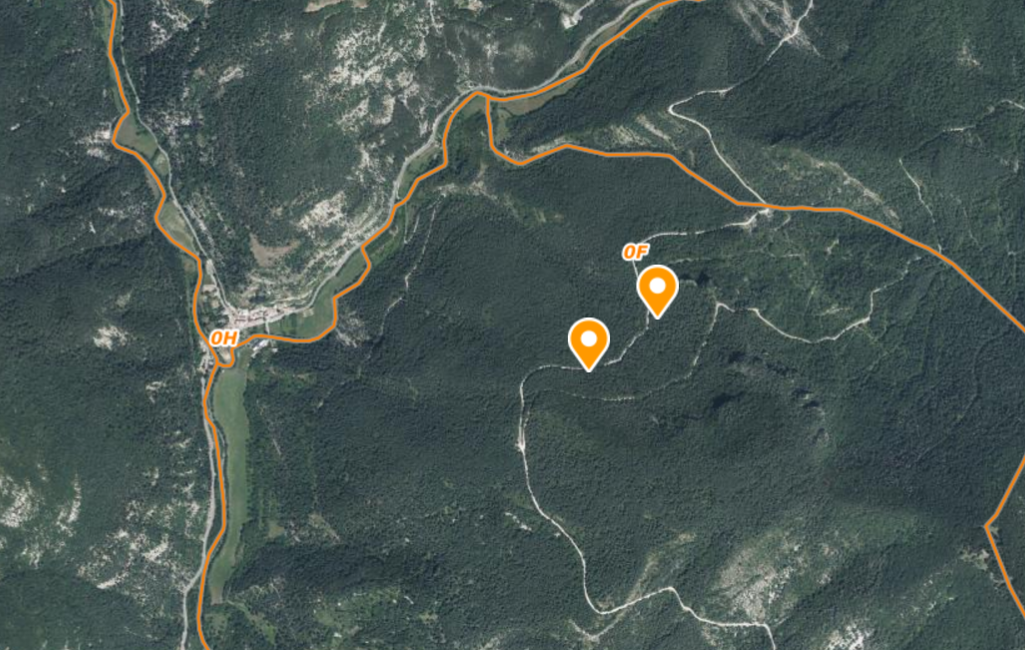The width and height of the screenshot is (1025, 650).
Task: Click the small orange boundary loop below 0H
Action: (x=224, y=358)
